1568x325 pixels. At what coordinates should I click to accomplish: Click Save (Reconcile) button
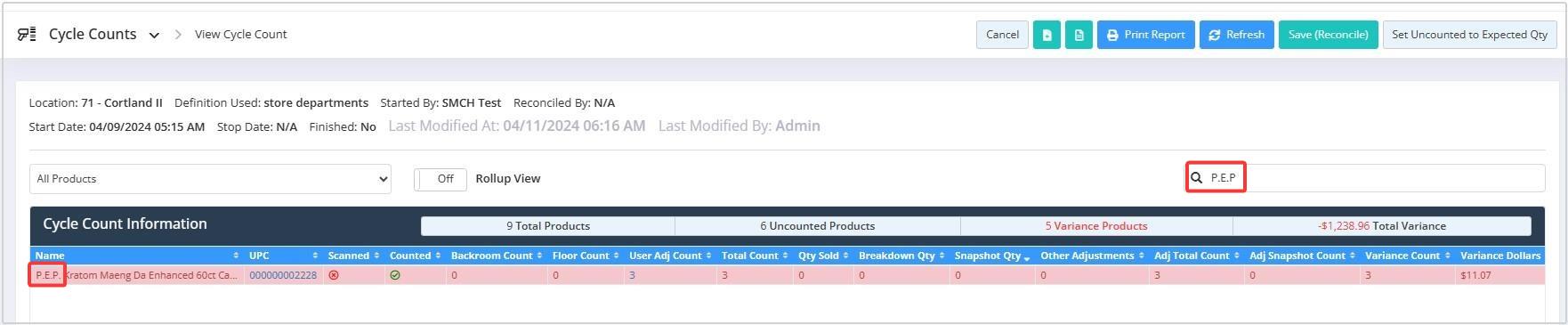pos(1328,35)
